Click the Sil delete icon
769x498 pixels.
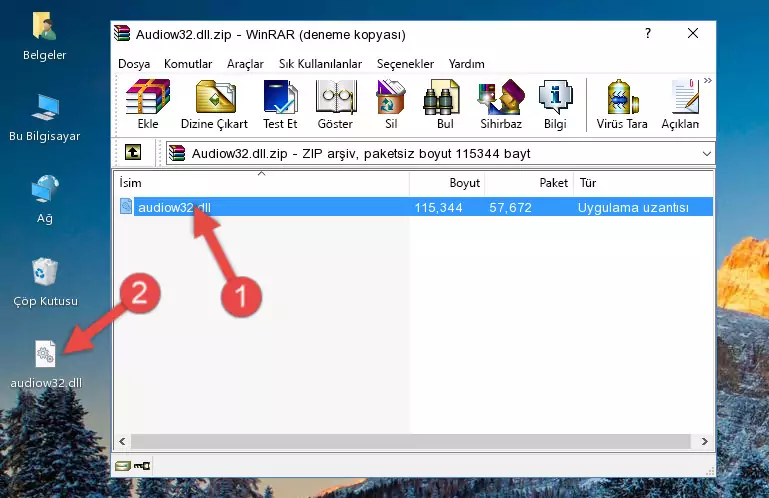click(x=391, y=104)
